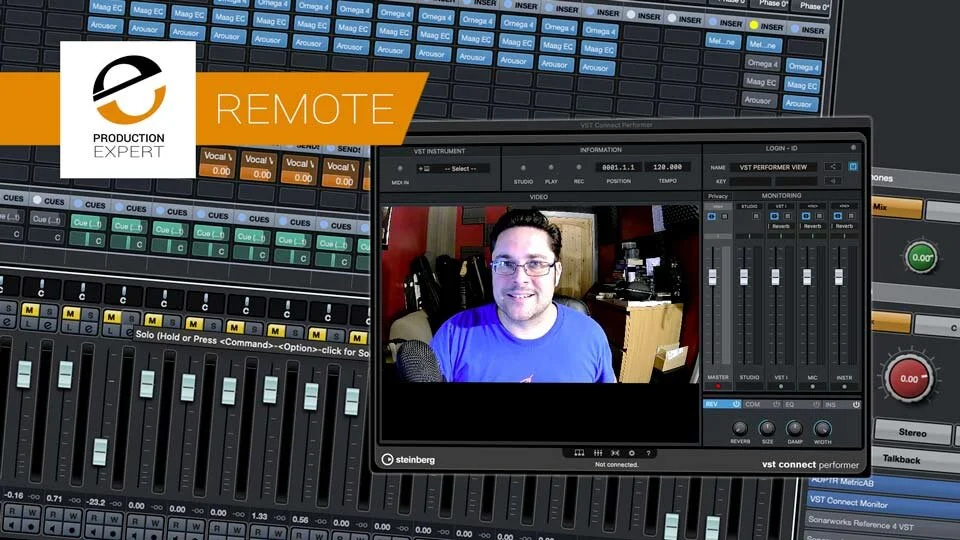
Task: Click the MIC channel fader handle
Action: coord(807,277)
